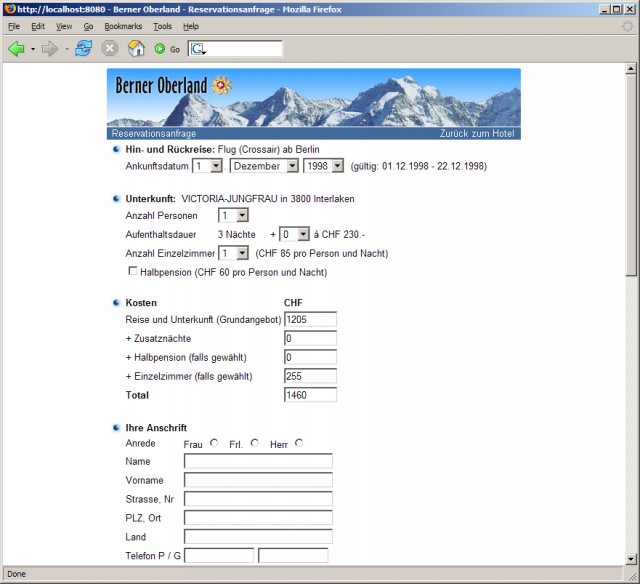The width and height of the screenshot is (640, 584).
Task: Open the Dezember month dropdown
Action: tap(264, 166)
